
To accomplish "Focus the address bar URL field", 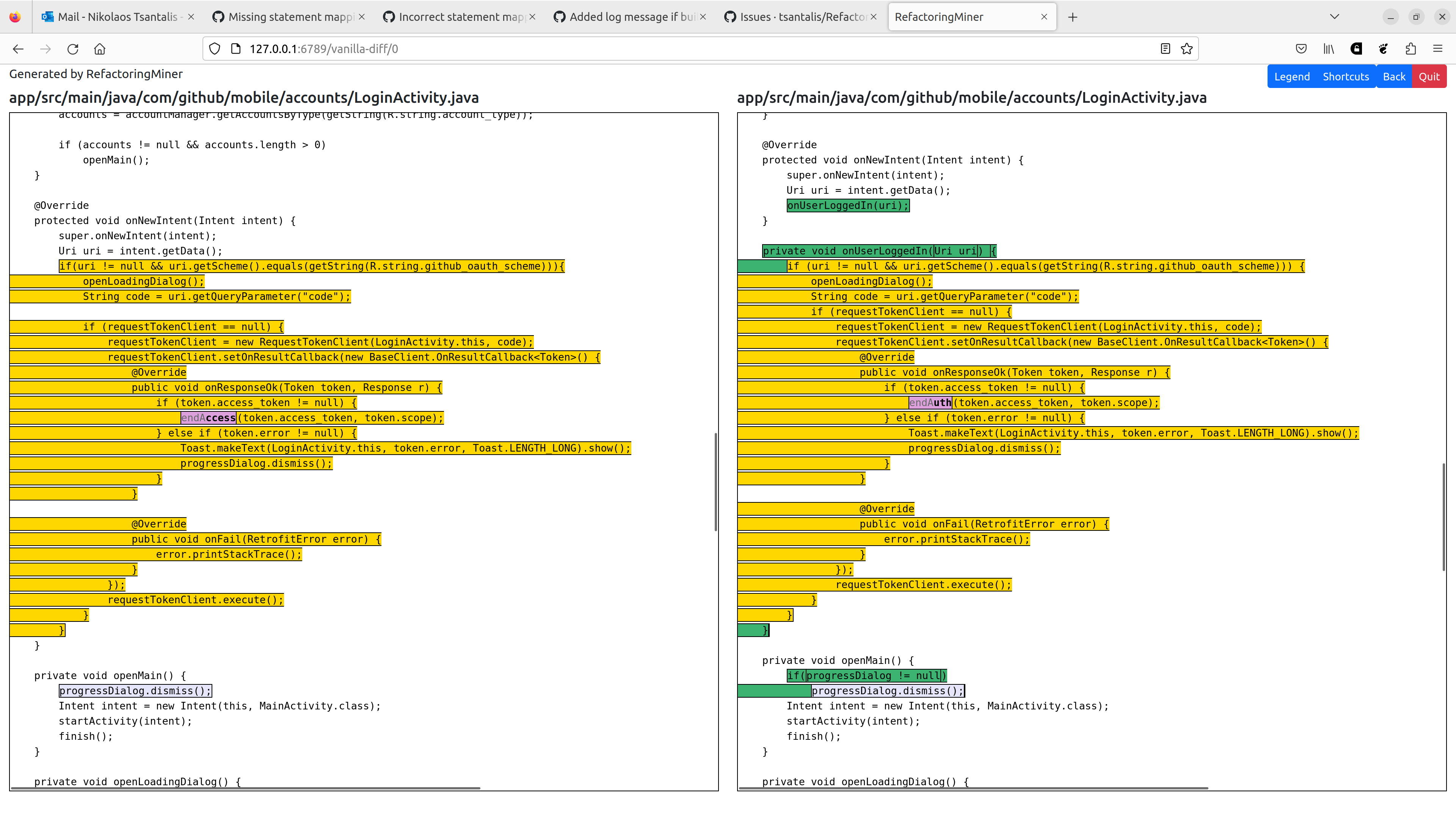I will [x=701, y=49].
